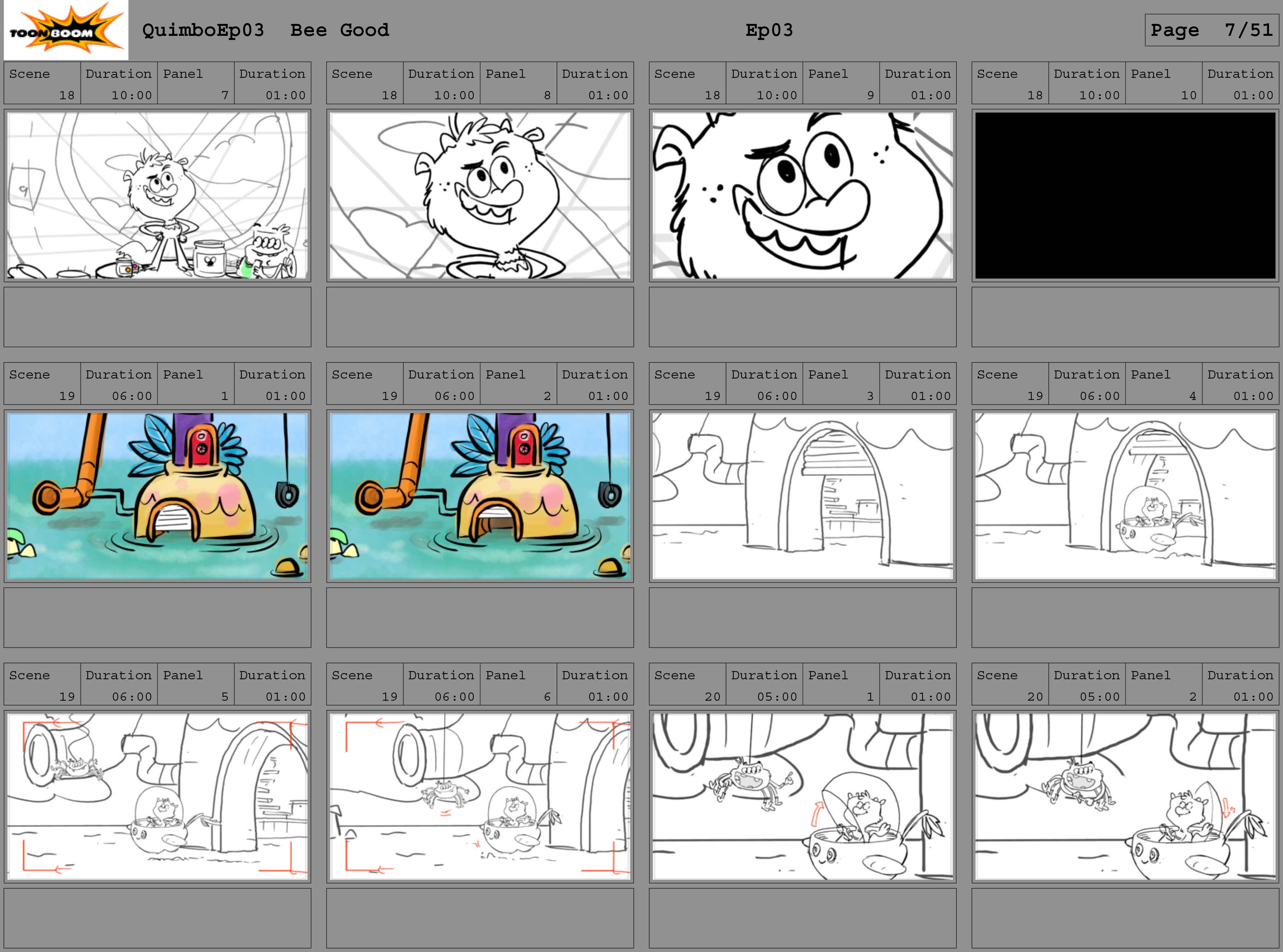Open Scene 18 Panel 9 close-up thumbnail
This screenshot has height=952, width=1283.
tap(802, 195)
